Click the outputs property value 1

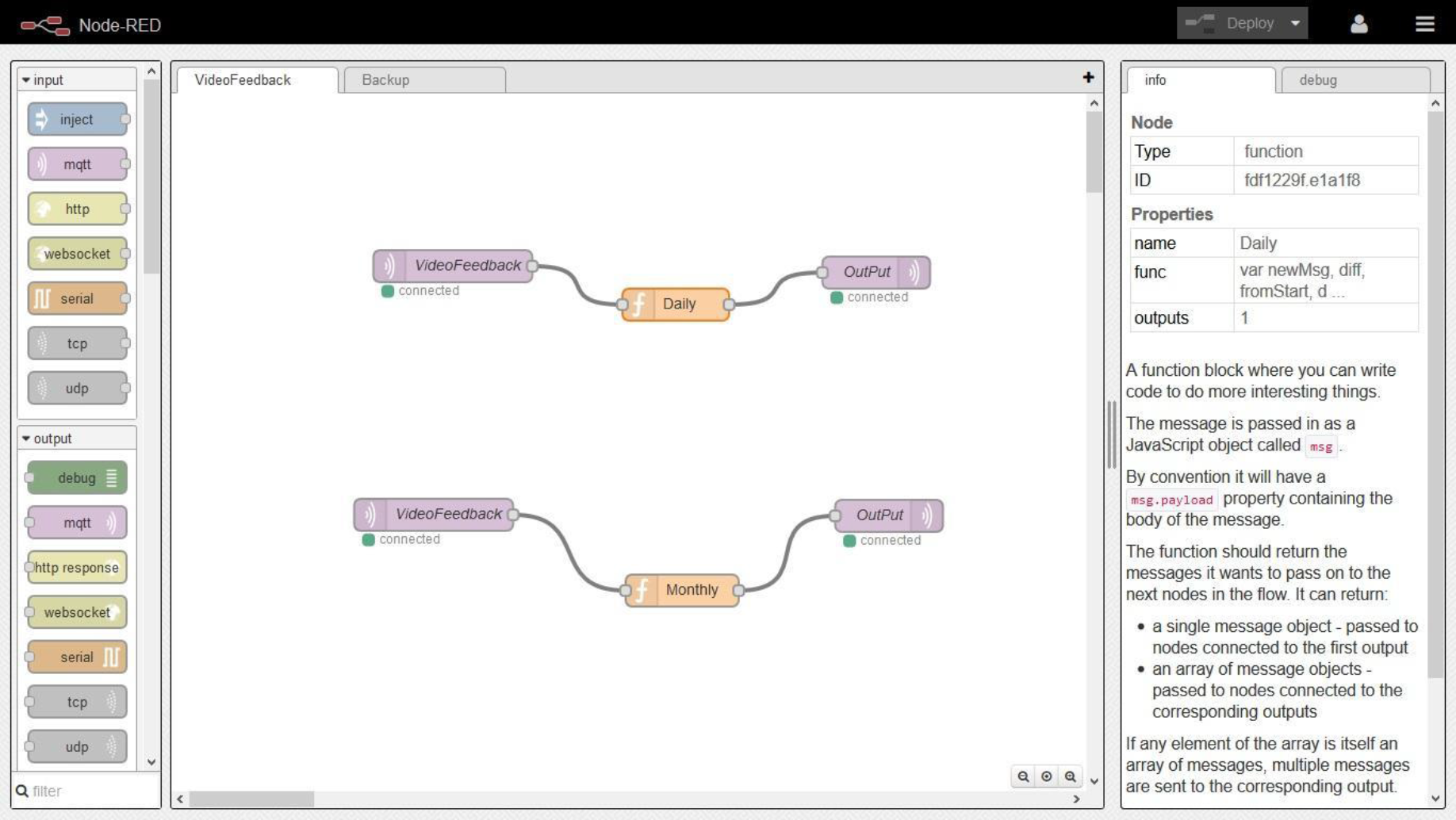(1244, 318)
